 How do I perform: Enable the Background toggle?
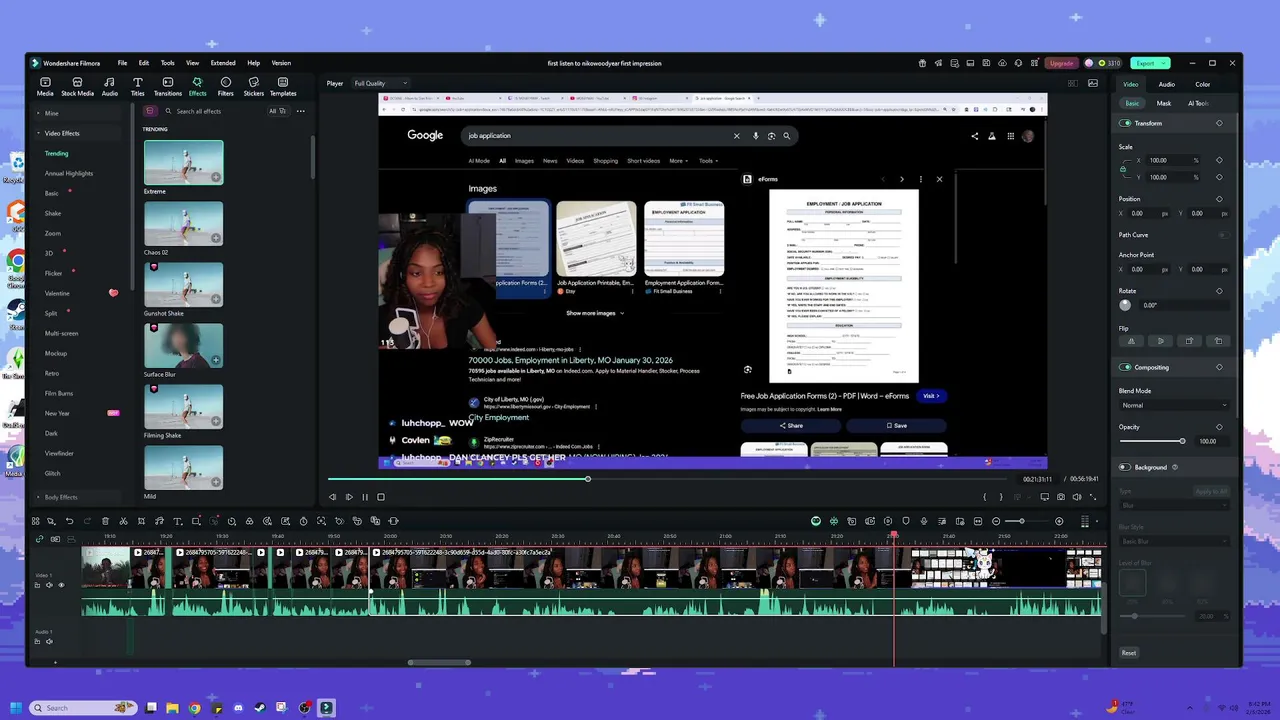tap(1125, 467)
